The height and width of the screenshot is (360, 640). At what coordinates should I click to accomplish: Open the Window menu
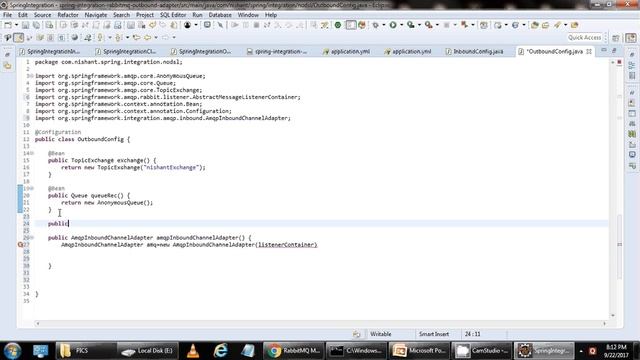point(248,15)
